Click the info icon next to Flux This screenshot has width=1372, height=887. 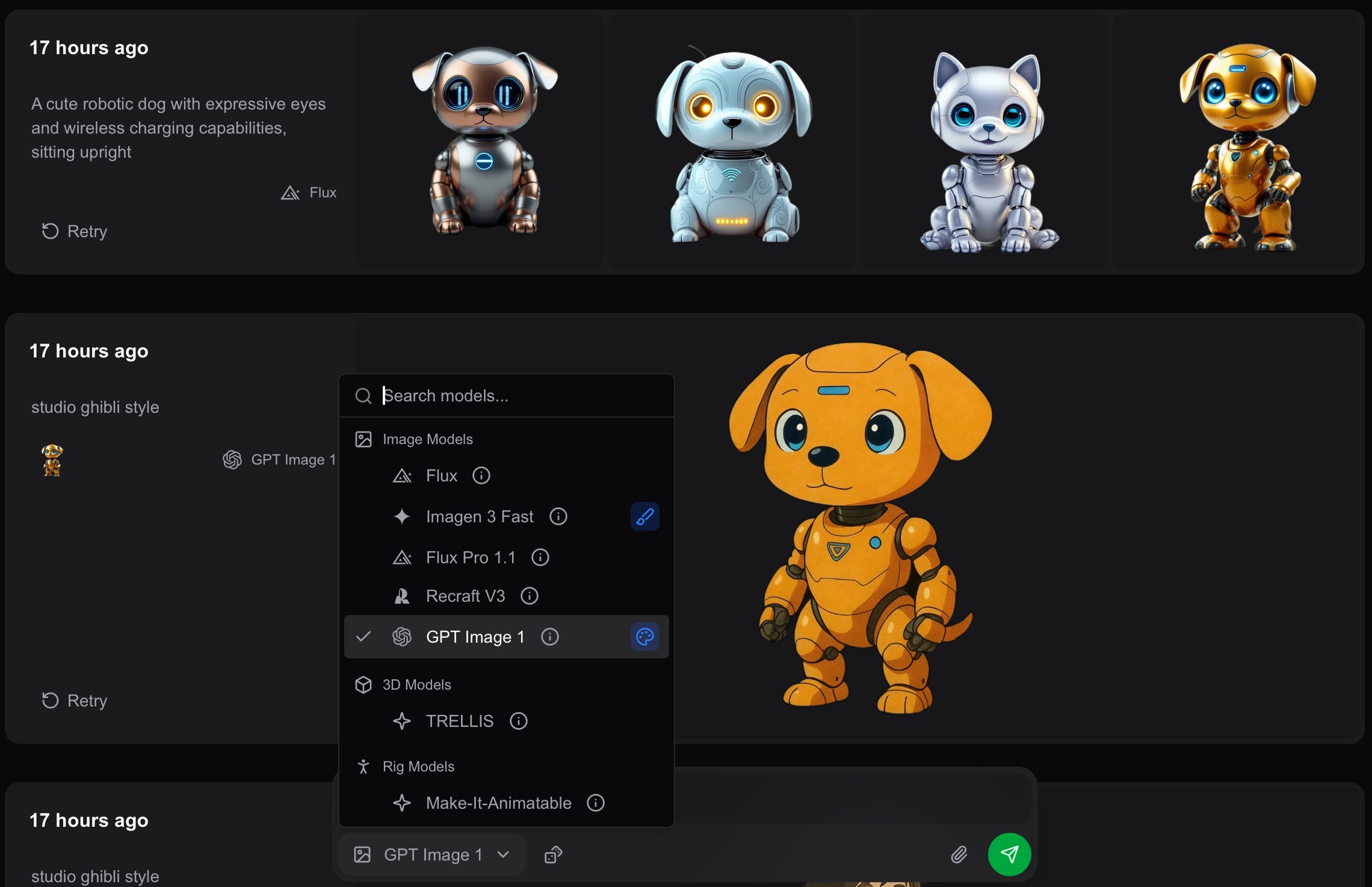click(481, 475)
